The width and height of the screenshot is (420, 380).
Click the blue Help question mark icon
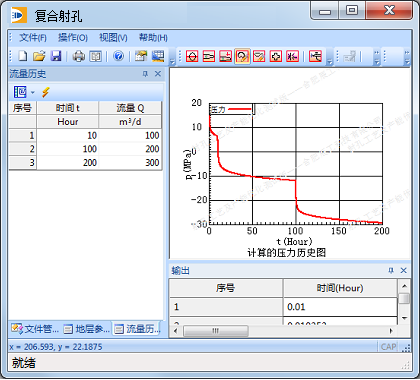pyautogui.click(x=118, y=56)
